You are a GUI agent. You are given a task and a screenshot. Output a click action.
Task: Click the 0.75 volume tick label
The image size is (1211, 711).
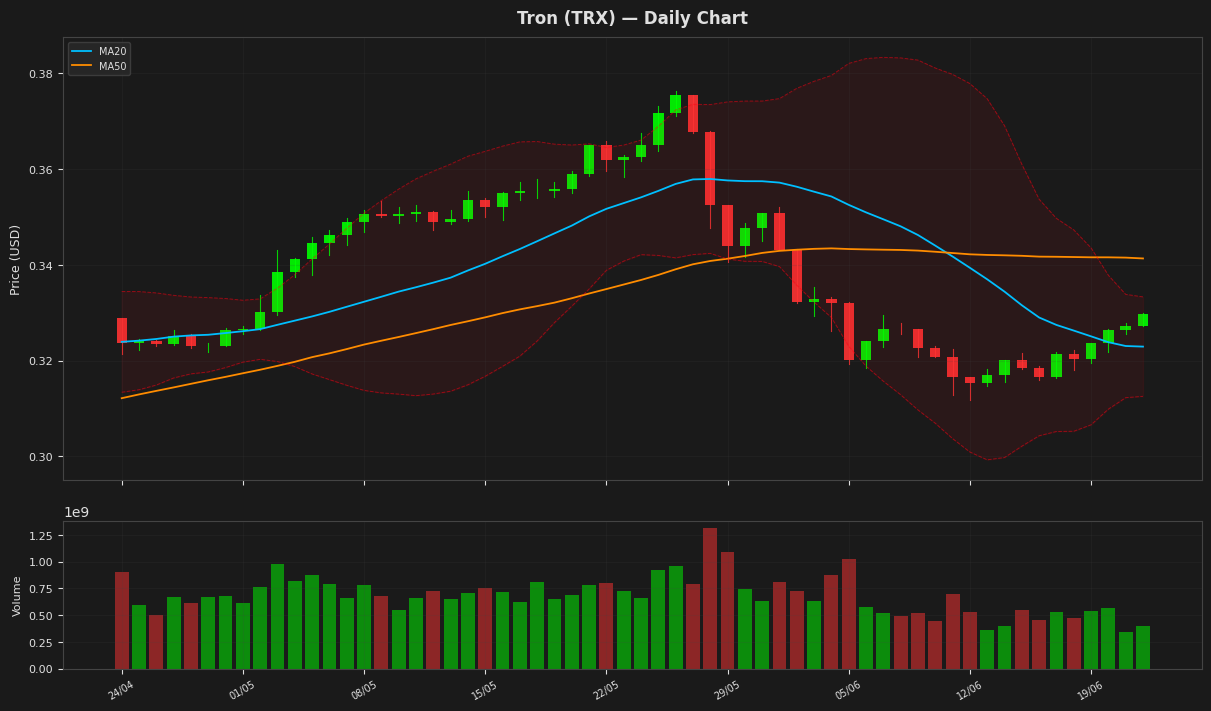(x=41, y=589)
